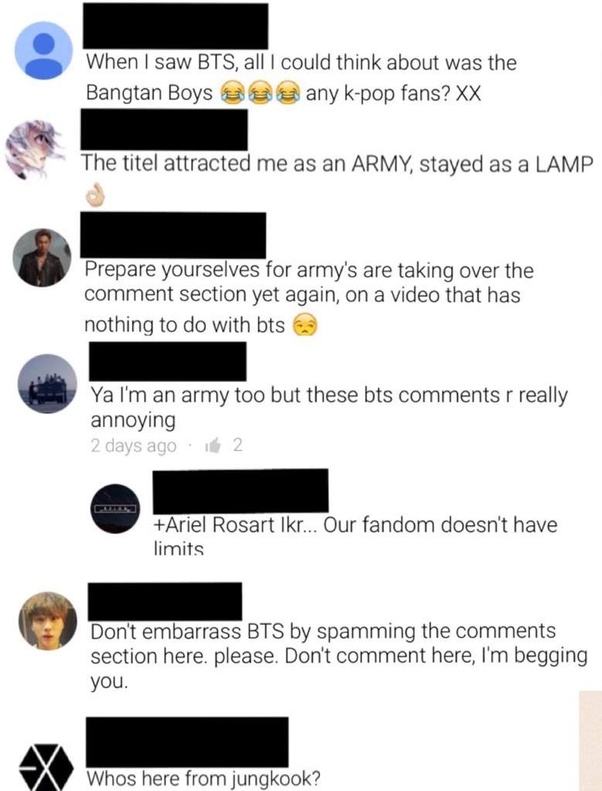Viewport: 602px width, 791px height.
Task: Click the unamused emoji after 'with bts'
Action: pyautogui.click(x=305, y=325)
